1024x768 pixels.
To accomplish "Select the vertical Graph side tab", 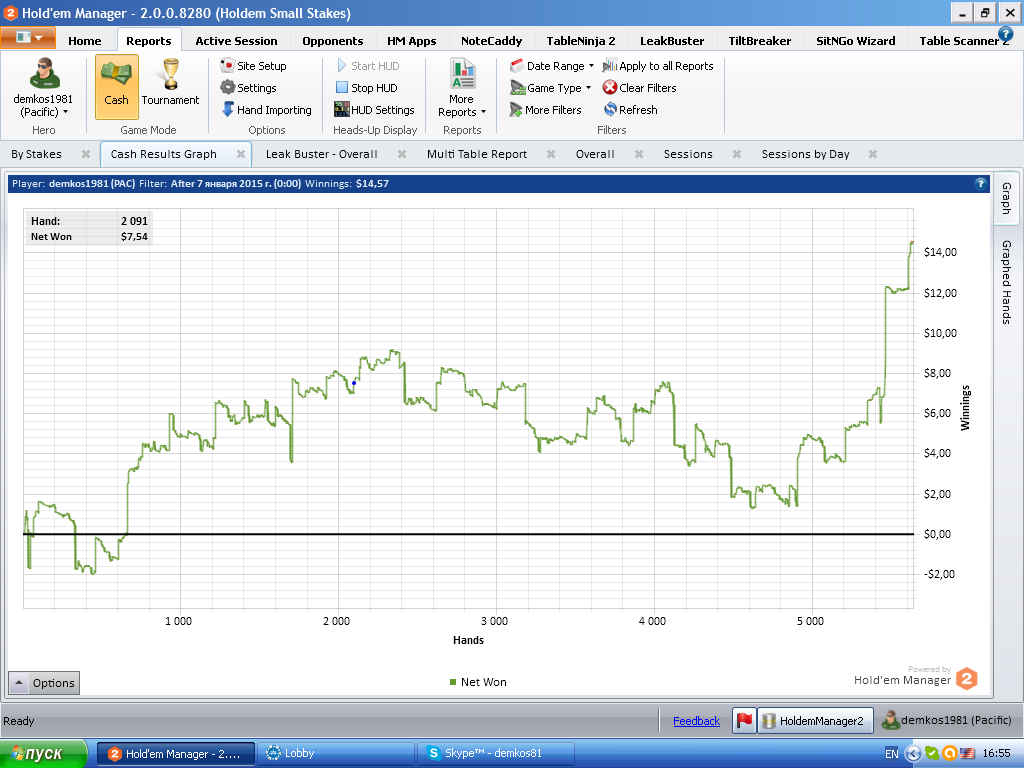I will 1006,199.
